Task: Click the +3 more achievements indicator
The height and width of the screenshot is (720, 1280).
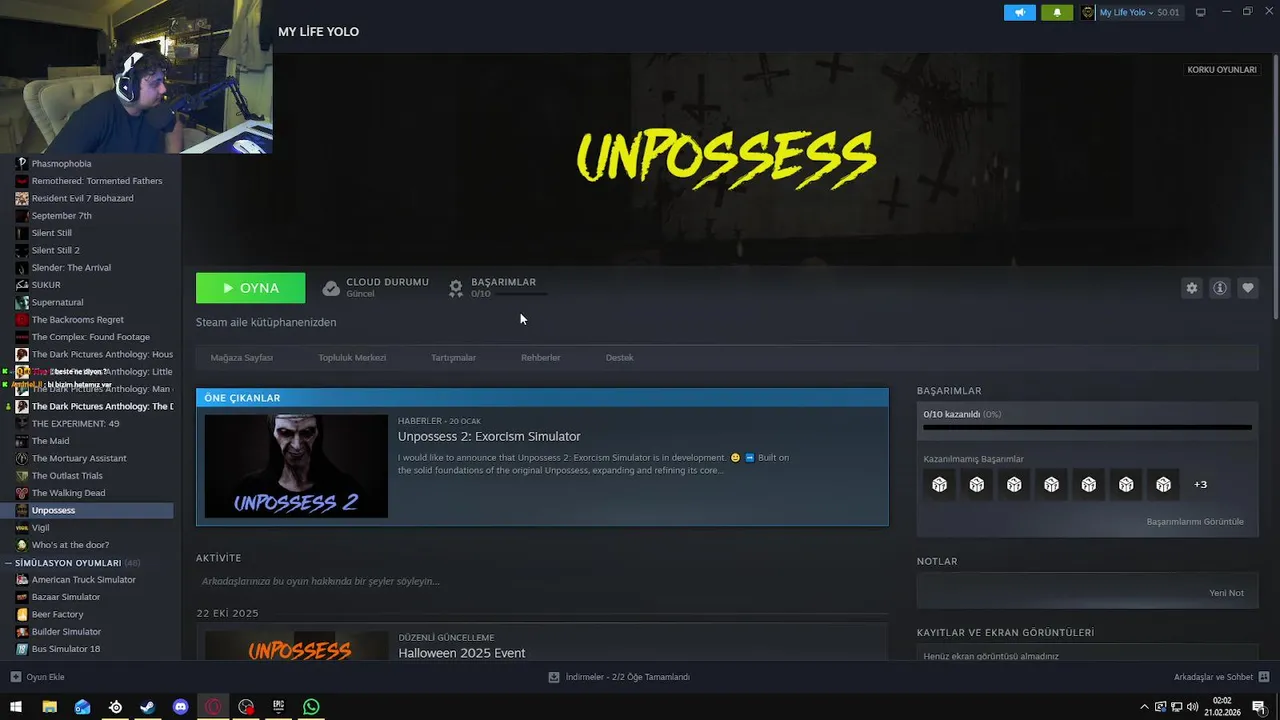Action: [x=1200, y=484]
